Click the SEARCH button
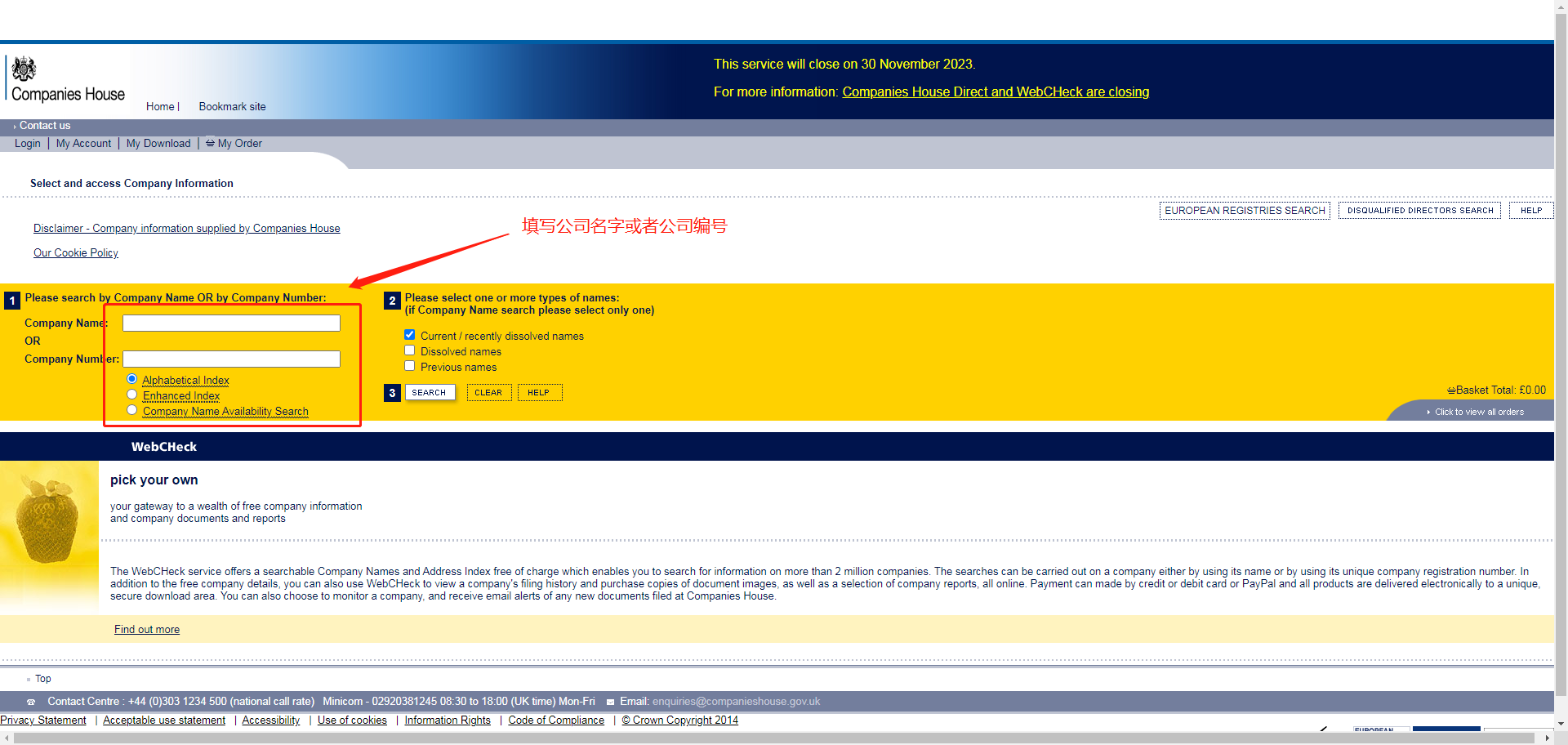1568x745 pixels. point(429,393)
